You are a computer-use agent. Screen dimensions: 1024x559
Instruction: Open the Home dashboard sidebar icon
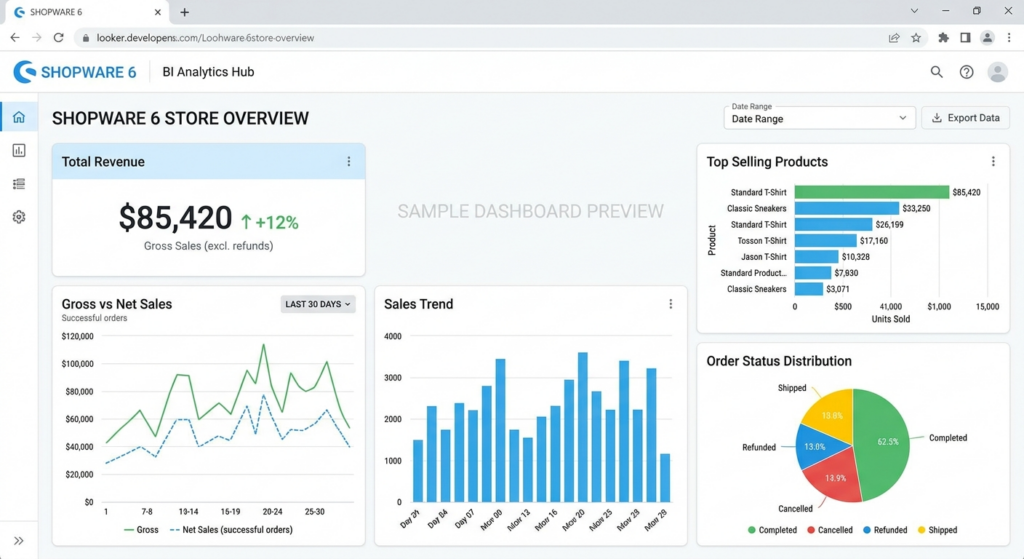click(19, 118)
